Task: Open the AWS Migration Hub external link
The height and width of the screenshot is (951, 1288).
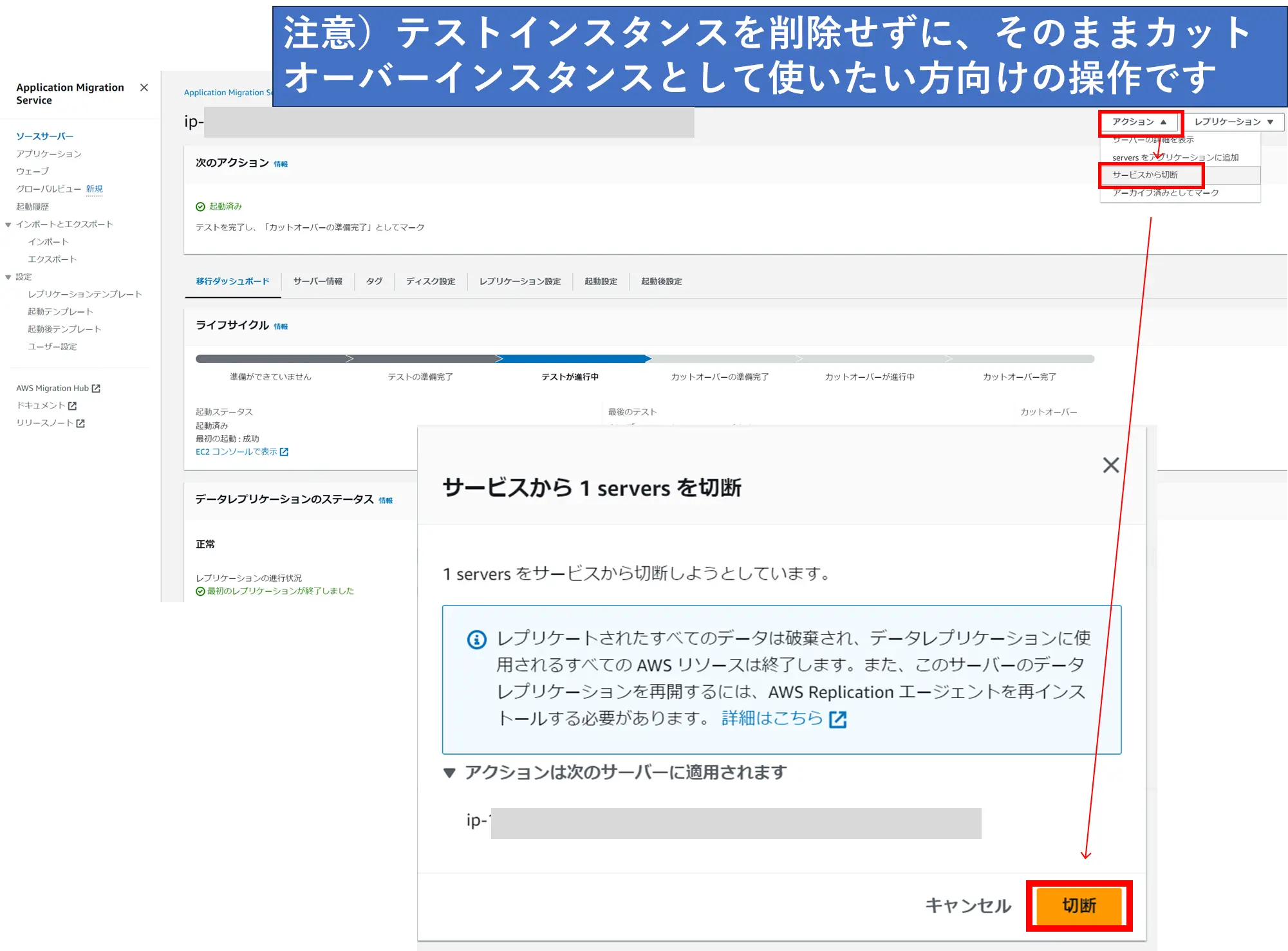Action: coord(59,388)
